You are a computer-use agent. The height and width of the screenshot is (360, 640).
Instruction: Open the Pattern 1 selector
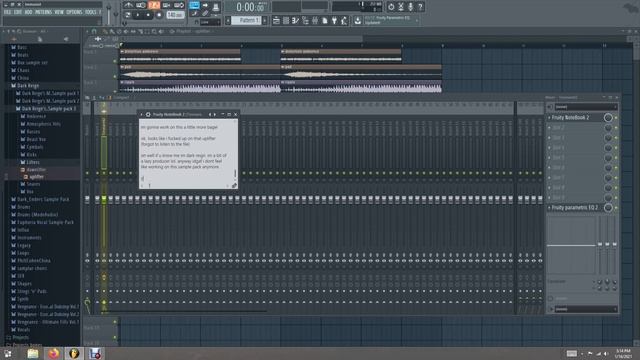point(246,20)
